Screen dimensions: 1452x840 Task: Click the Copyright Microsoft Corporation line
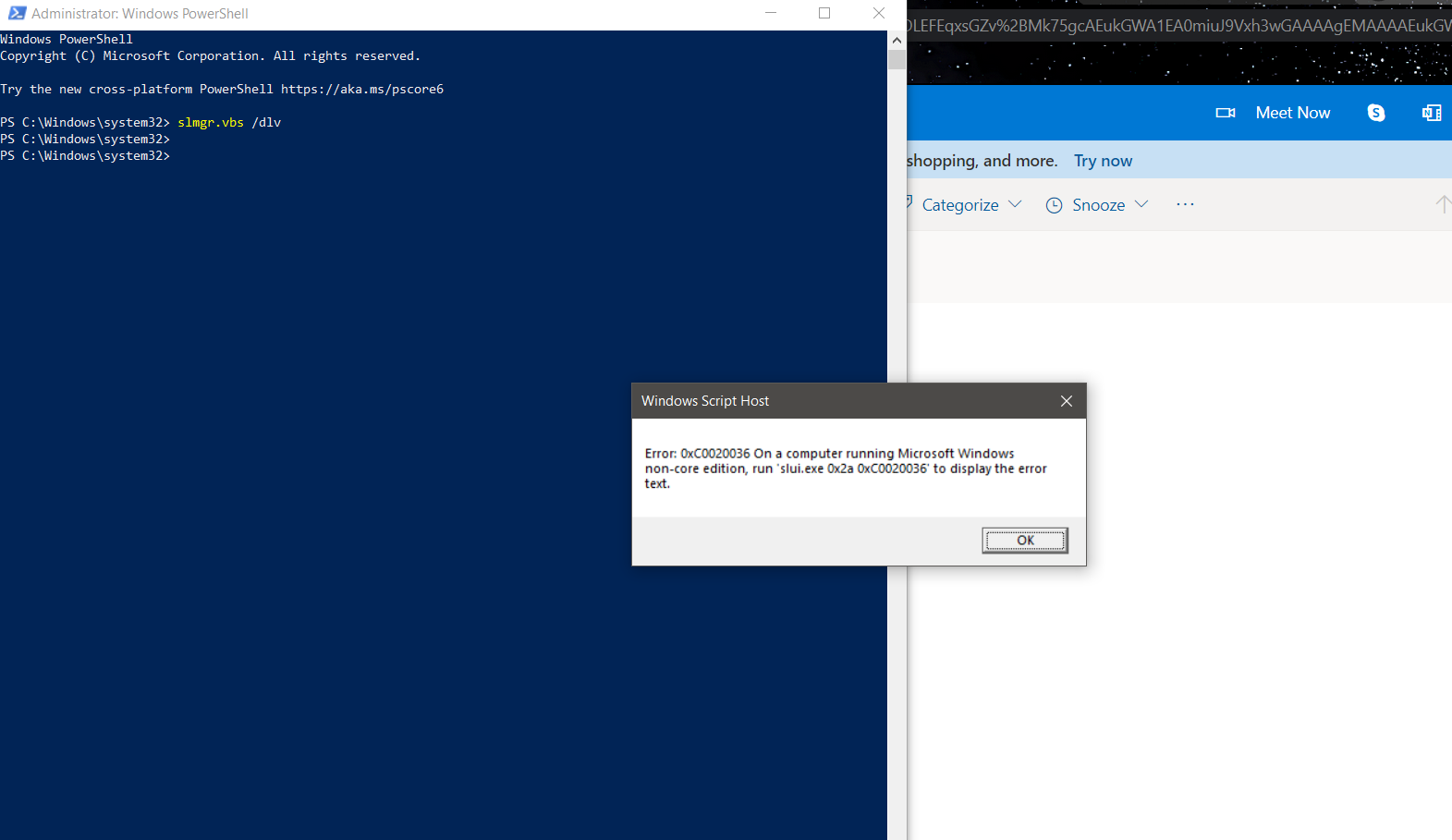(210, 55)
